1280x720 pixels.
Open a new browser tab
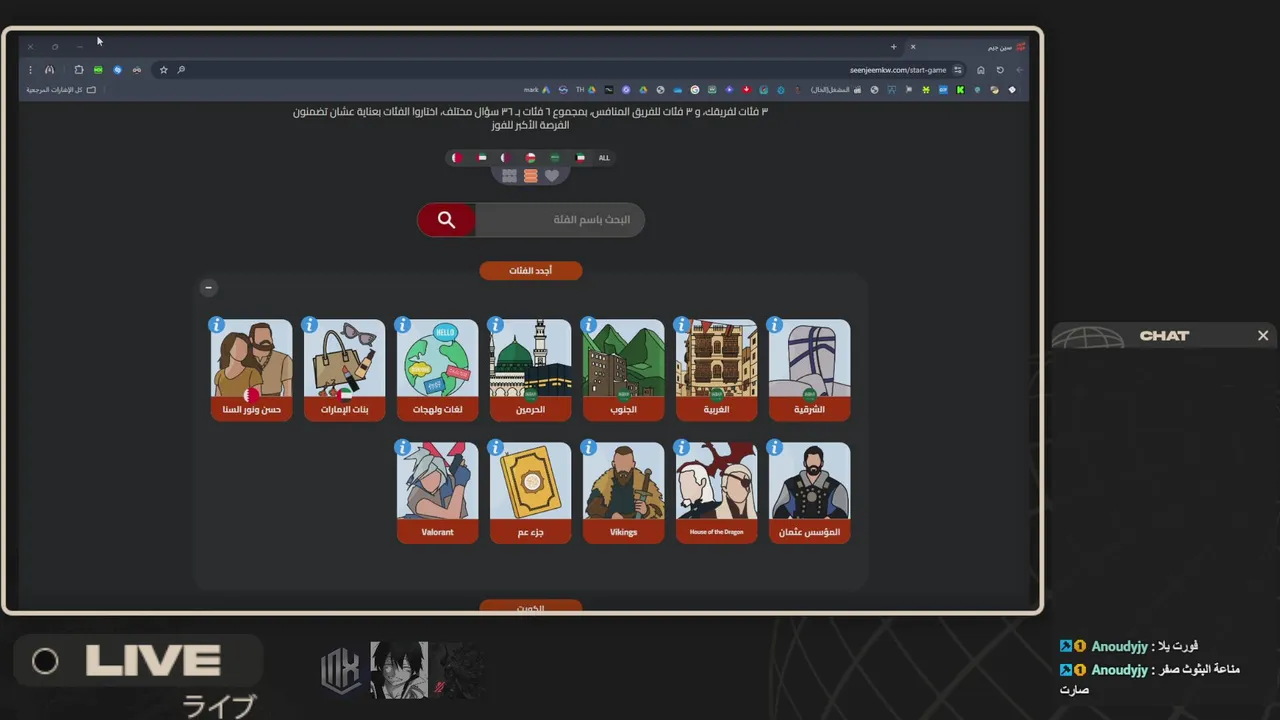pyautogui.click(x=894, y=47)
